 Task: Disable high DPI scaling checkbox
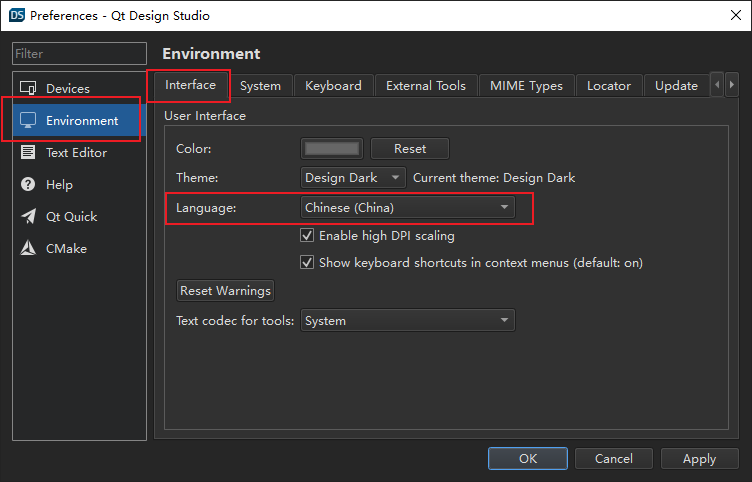point(308,237)
